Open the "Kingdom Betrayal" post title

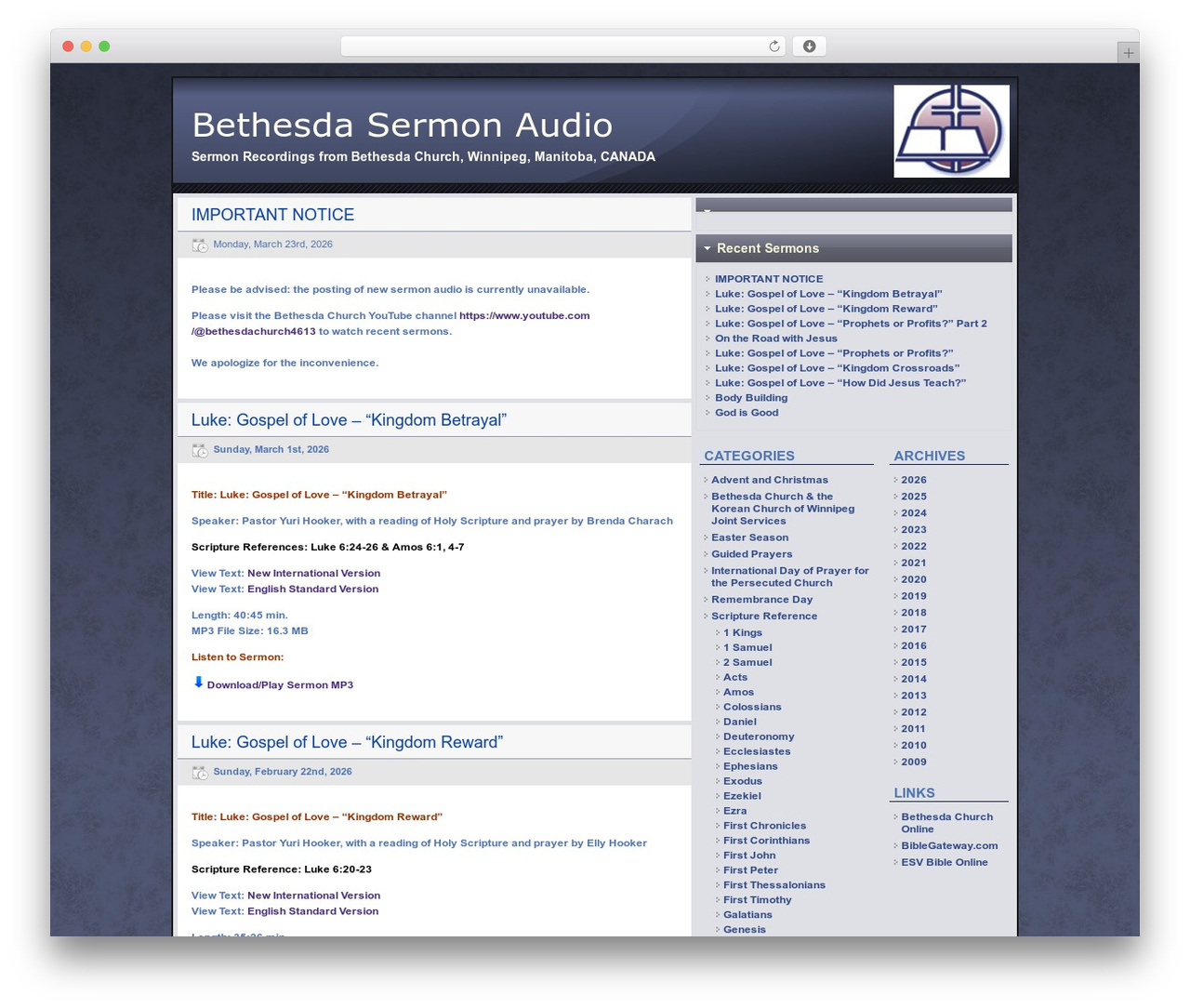pyautogui.click(x=349, y=420)
